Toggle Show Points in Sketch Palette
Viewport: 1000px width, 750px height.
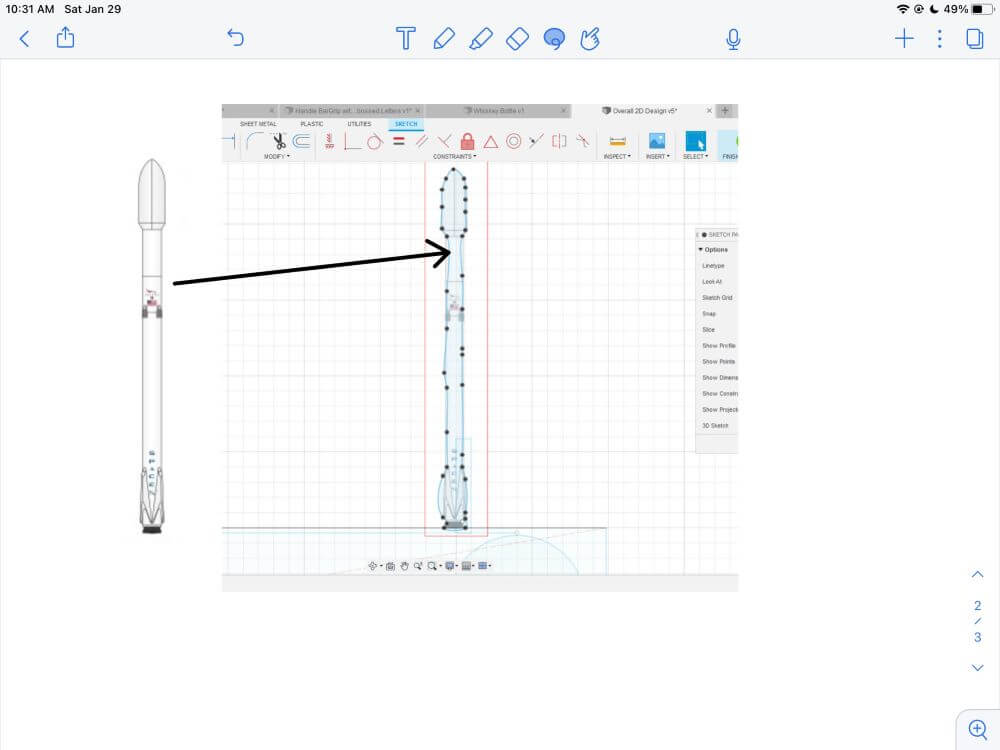pos(718,362)
